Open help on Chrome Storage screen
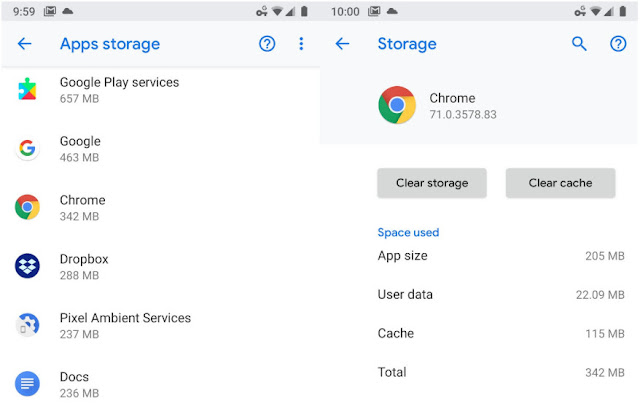 (618, 44)
